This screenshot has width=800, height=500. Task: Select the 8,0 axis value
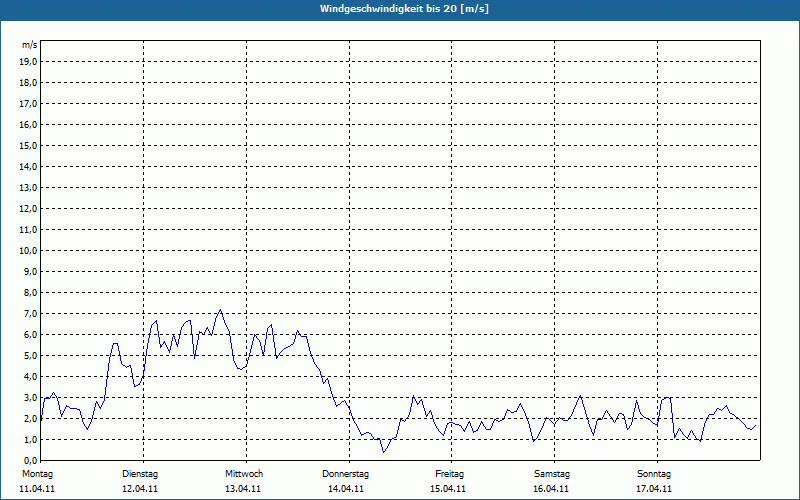[30, 292]
